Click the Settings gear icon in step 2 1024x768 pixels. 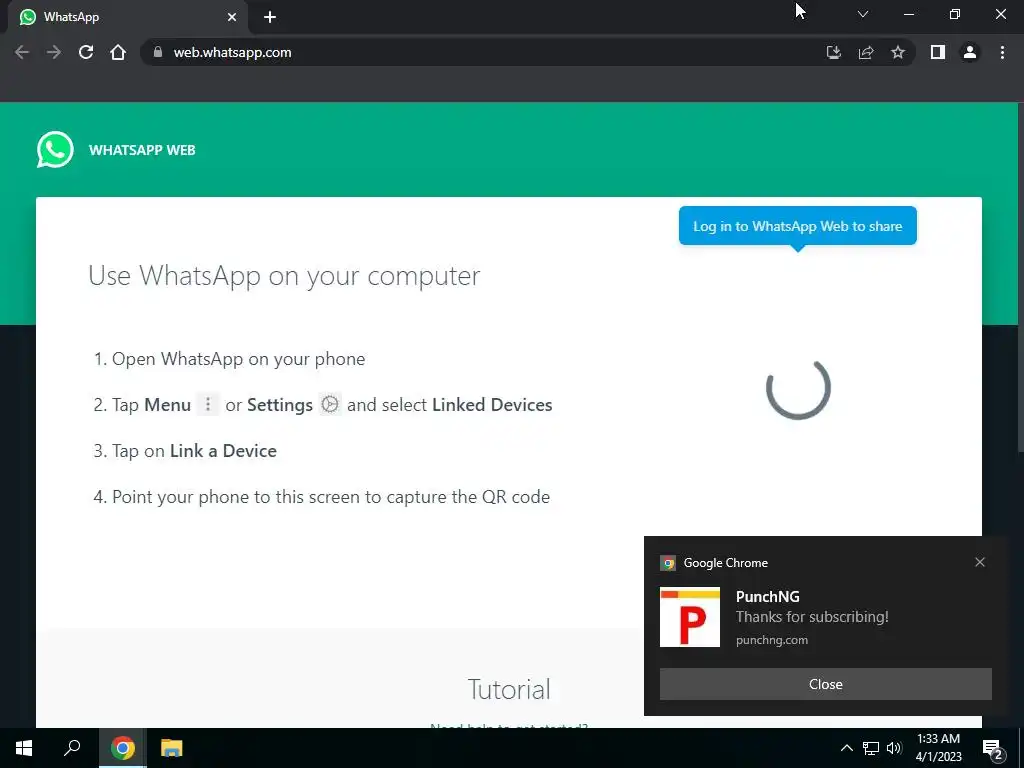(330, 404)
